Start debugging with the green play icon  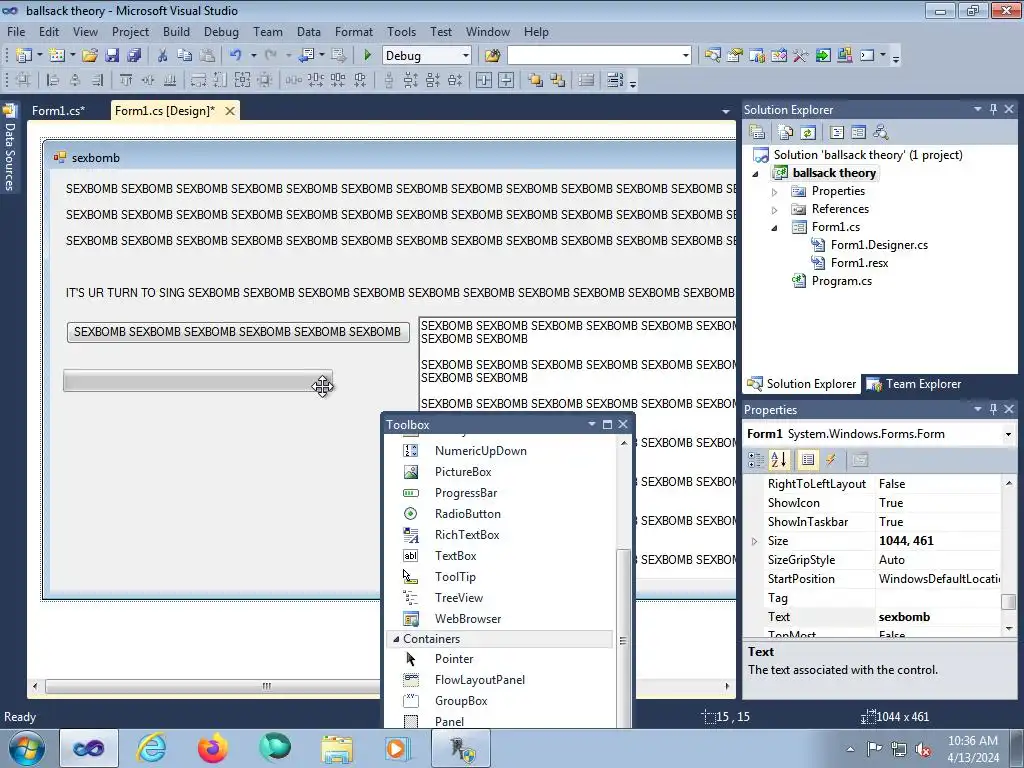(x=367, y=56)
